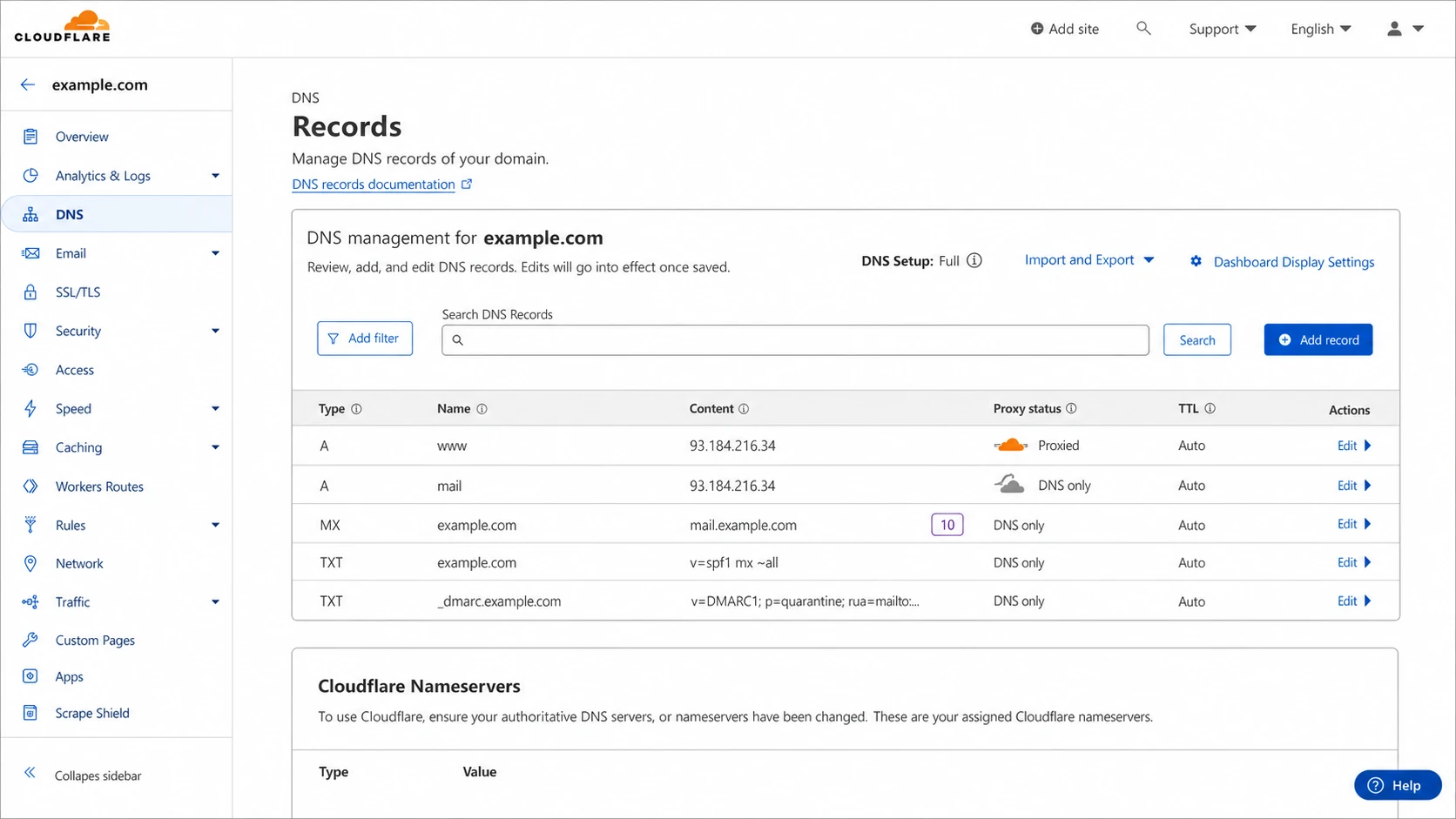
Task: Click the MX priority badge 10
Action: pyautogui.click(x=947, y=525)
